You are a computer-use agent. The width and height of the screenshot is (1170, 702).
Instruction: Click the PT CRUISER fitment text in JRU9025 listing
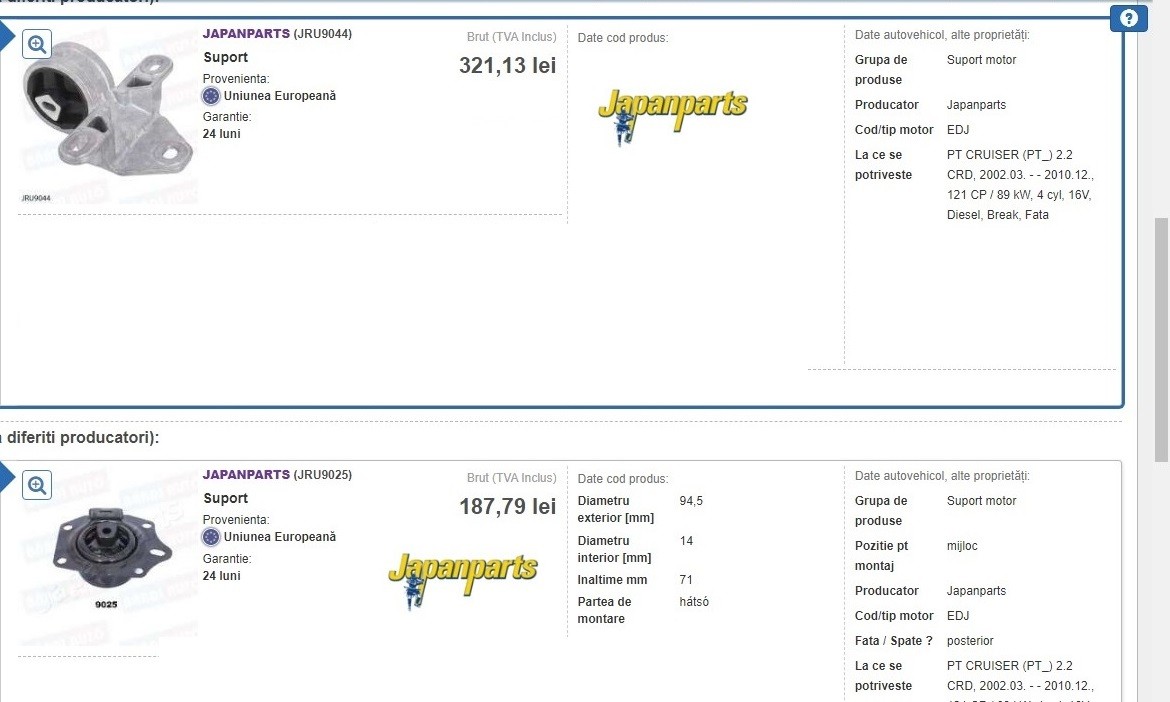(1020, 680)
